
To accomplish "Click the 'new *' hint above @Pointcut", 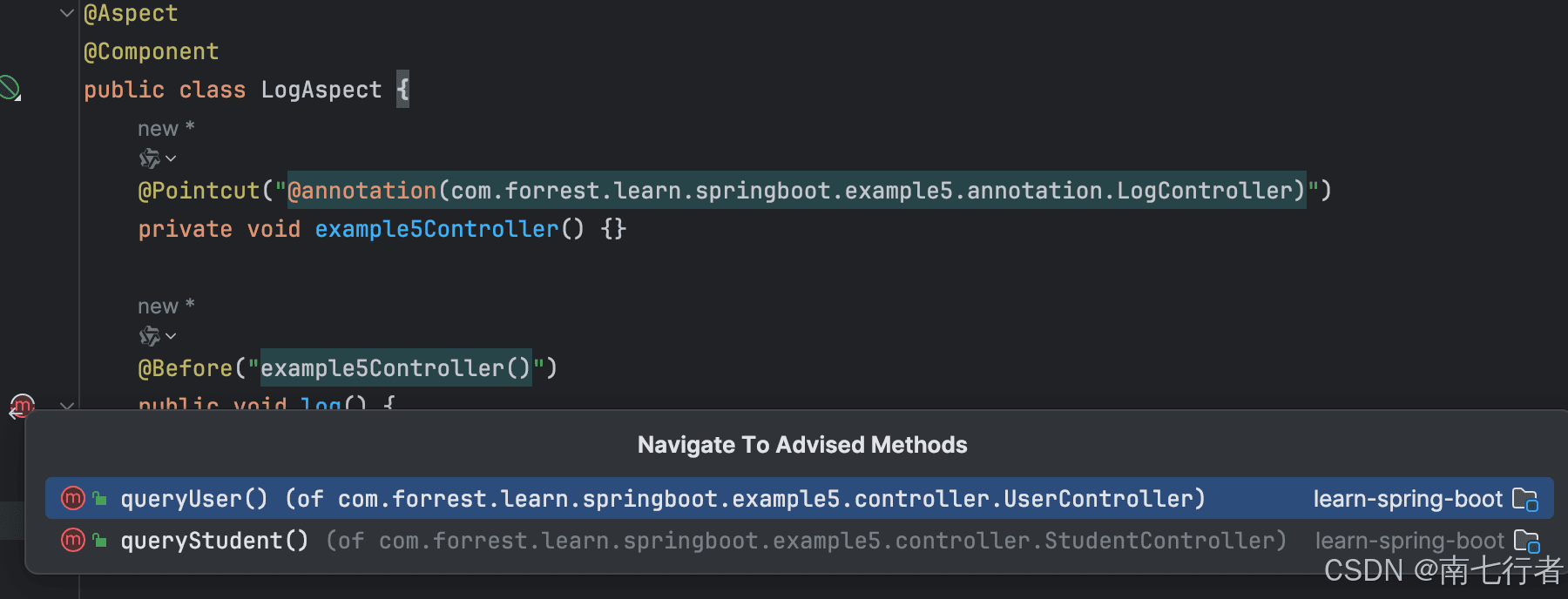I will point(166,129).
